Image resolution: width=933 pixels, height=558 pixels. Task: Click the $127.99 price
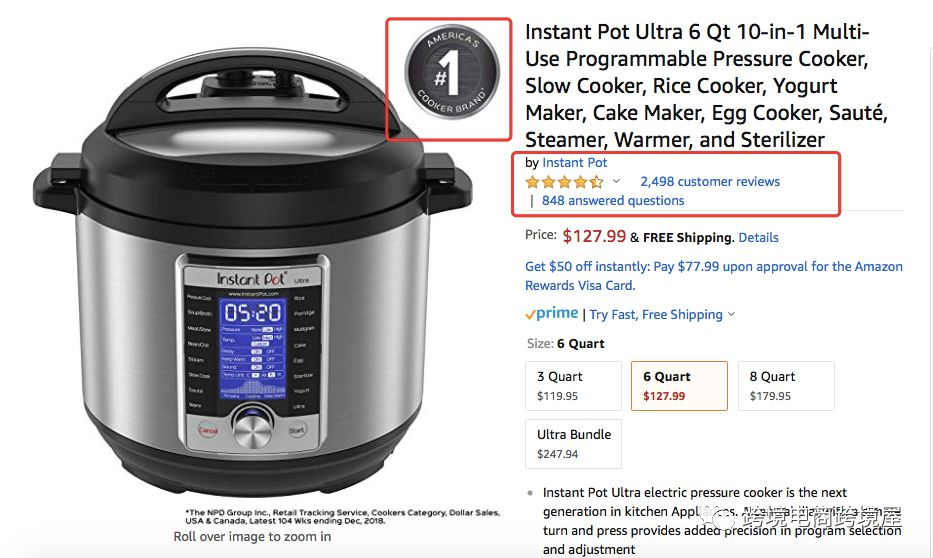[594, 236]
